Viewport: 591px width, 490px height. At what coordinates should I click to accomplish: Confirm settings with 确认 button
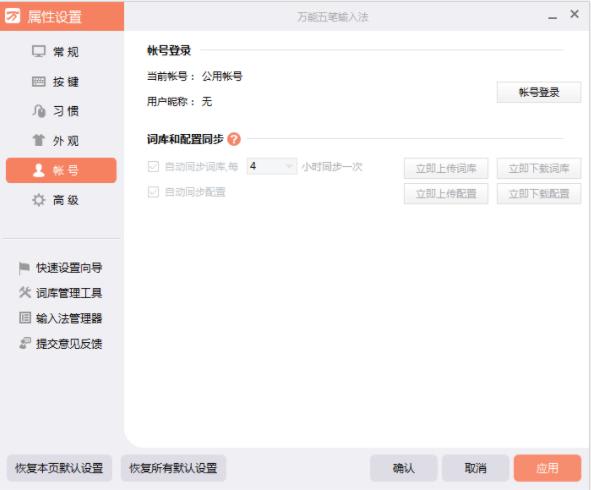click(404, 468)
